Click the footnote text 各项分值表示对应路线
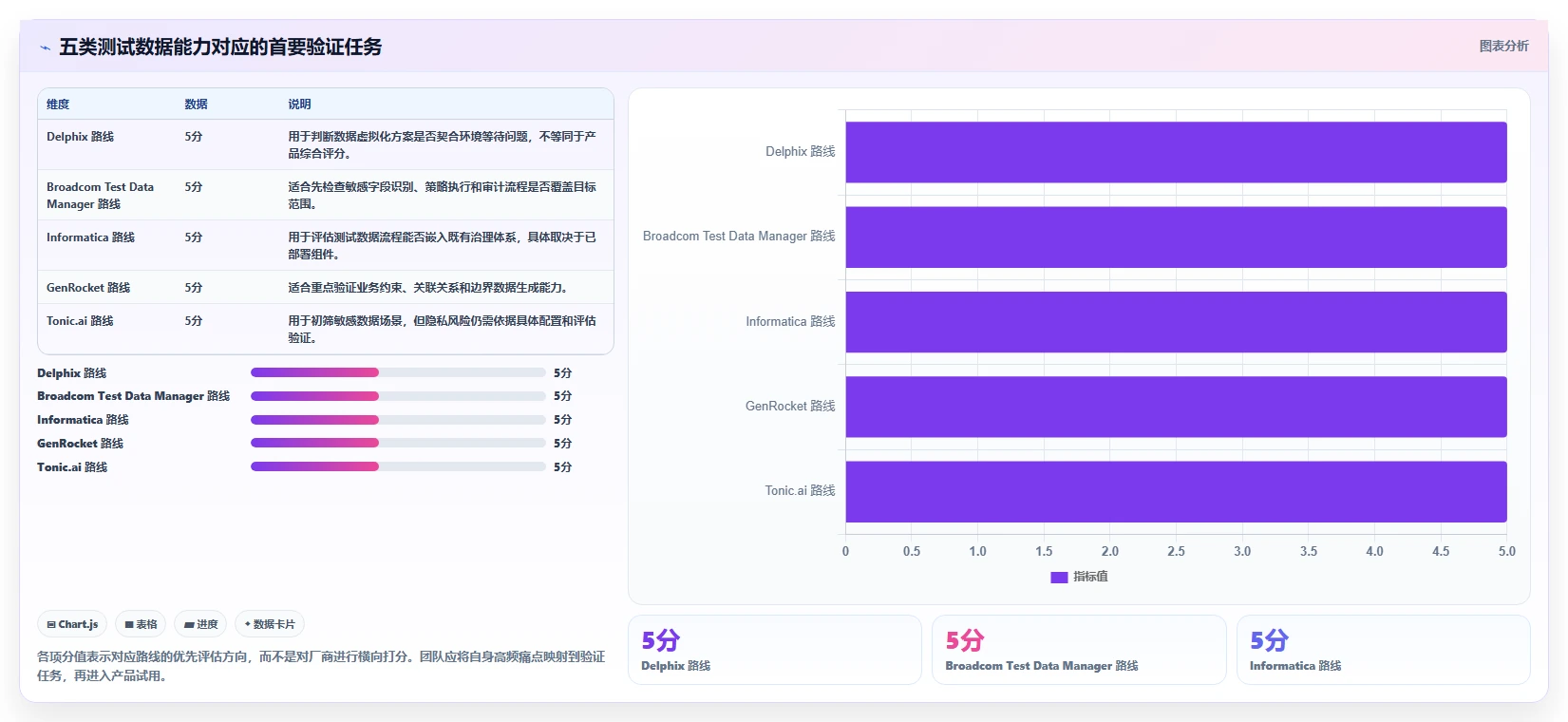1568x722 pixels. pyautogui.click(x=321, y=666)
